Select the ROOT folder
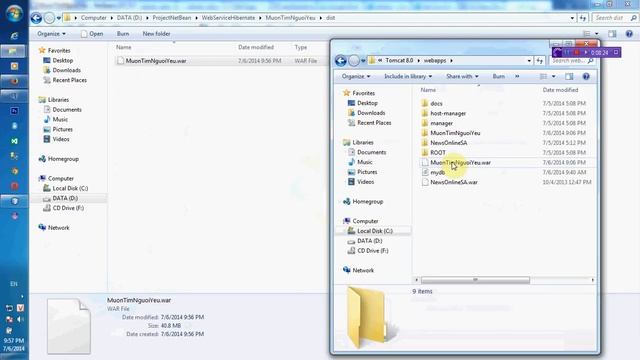The width and height of the screenshot is (640, 360). pos(438,153)
